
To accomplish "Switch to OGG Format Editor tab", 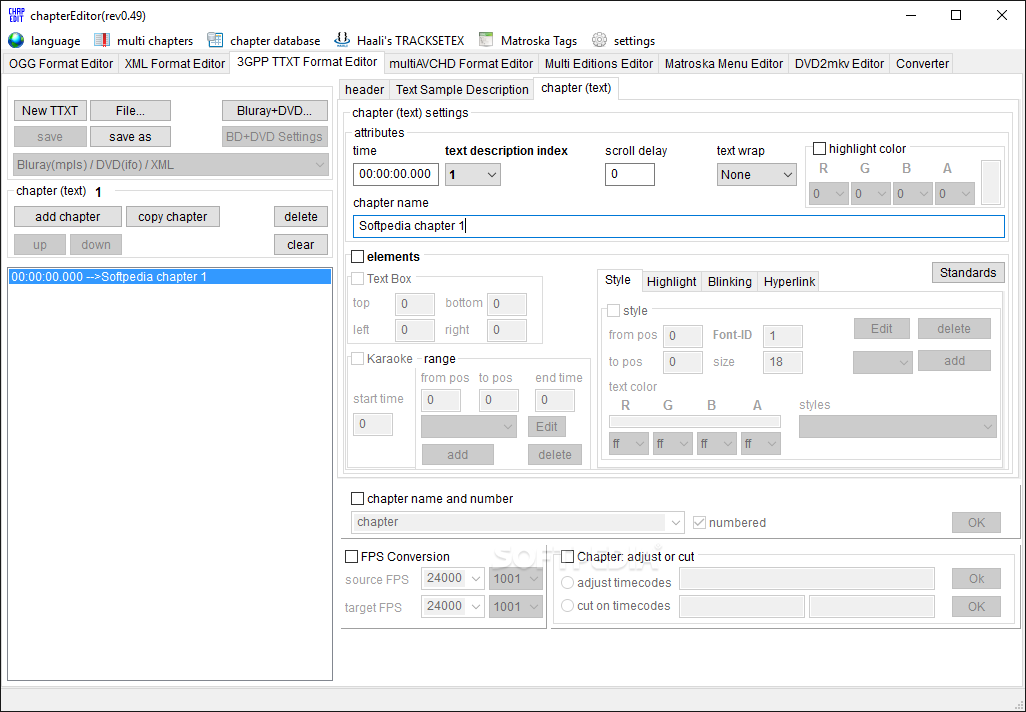I will [61, 63].
